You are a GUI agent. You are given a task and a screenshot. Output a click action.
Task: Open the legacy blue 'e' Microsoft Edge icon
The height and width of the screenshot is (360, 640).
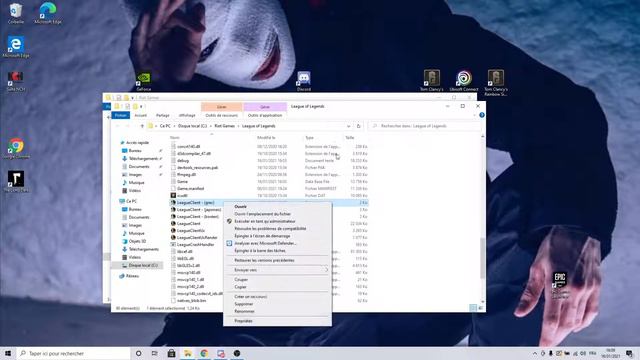coord(16,47)
